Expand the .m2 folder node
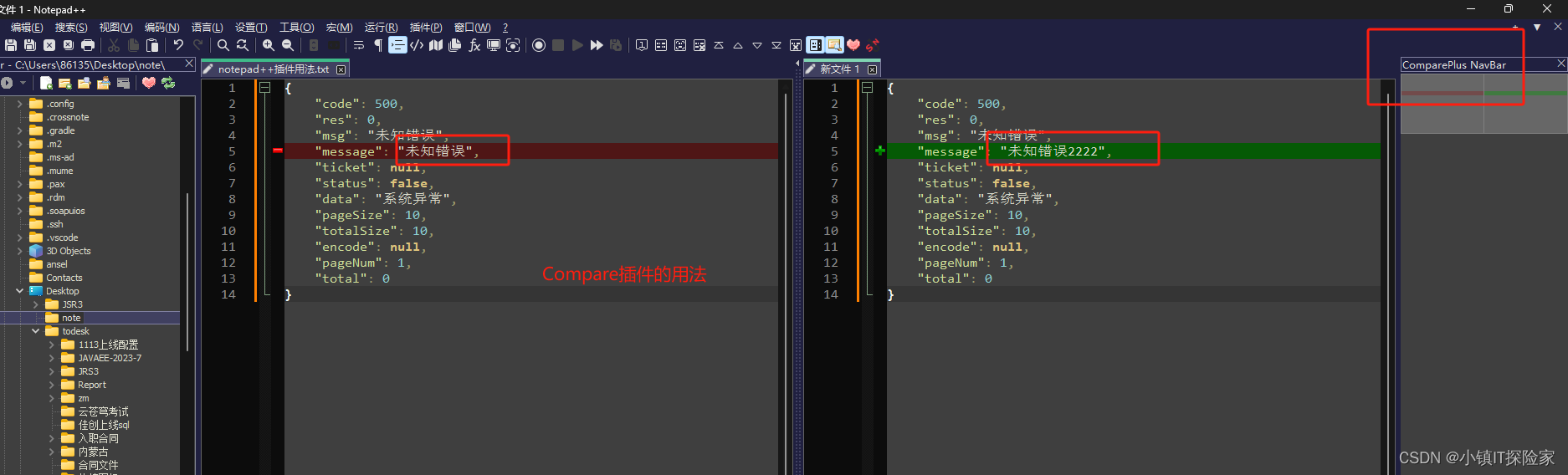 [19, 144]
